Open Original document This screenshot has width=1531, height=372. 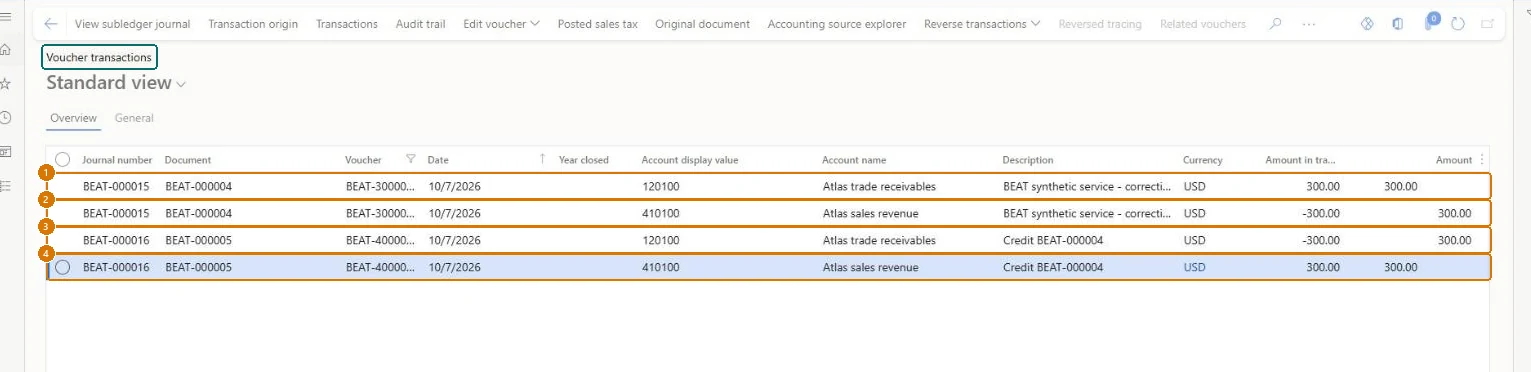coord(703,24)
